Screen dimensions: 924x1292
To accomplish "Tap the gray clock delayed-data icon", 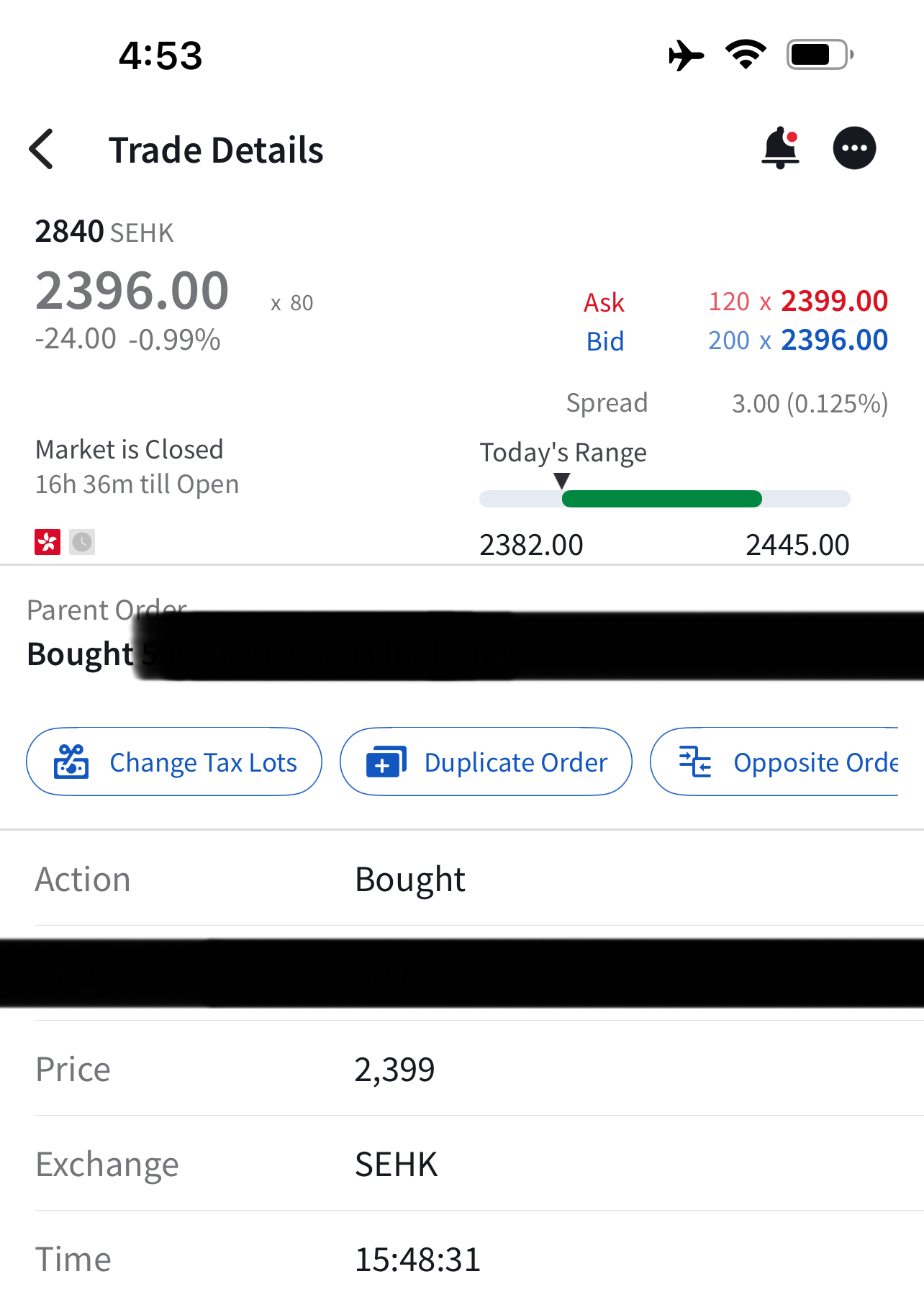I will tap(82, 542).
